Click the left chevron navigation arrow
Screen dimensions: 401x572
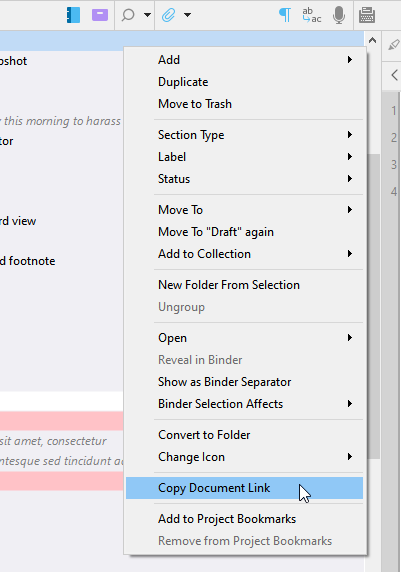[394, 75]
